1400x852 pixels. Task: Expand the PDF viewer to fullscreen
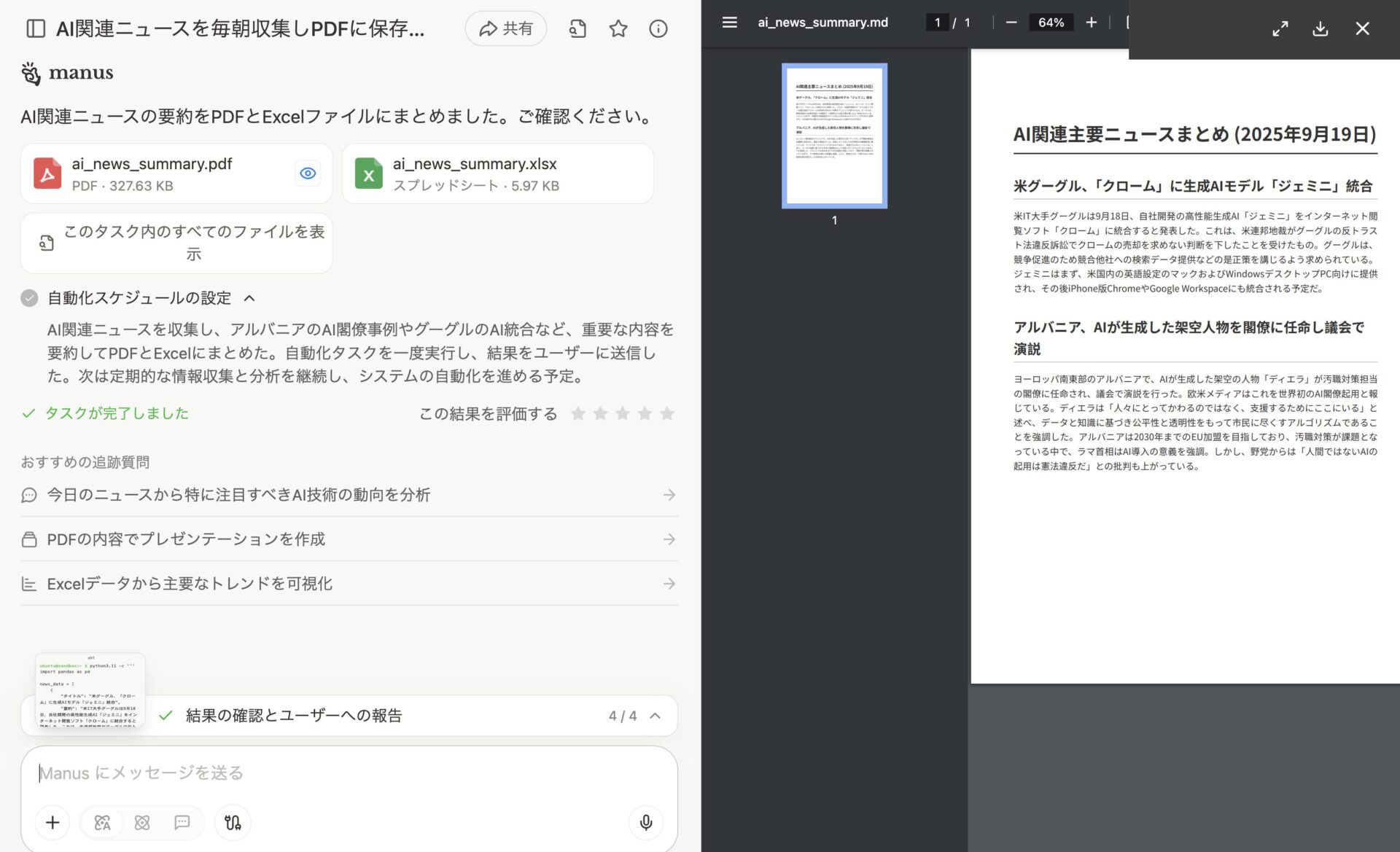(1280, 29)
